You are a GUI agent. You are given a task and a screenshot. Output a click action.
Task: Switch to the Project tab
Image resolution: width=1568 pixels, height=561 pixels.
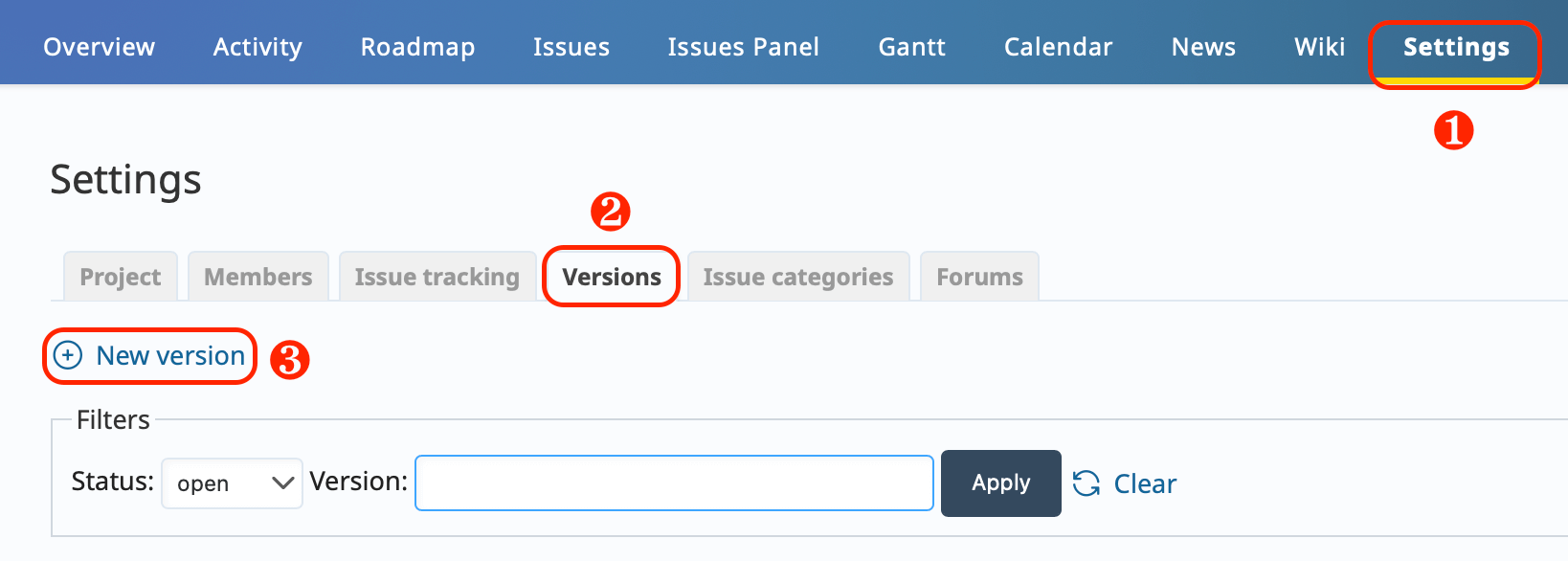click(x=120, y=277)
